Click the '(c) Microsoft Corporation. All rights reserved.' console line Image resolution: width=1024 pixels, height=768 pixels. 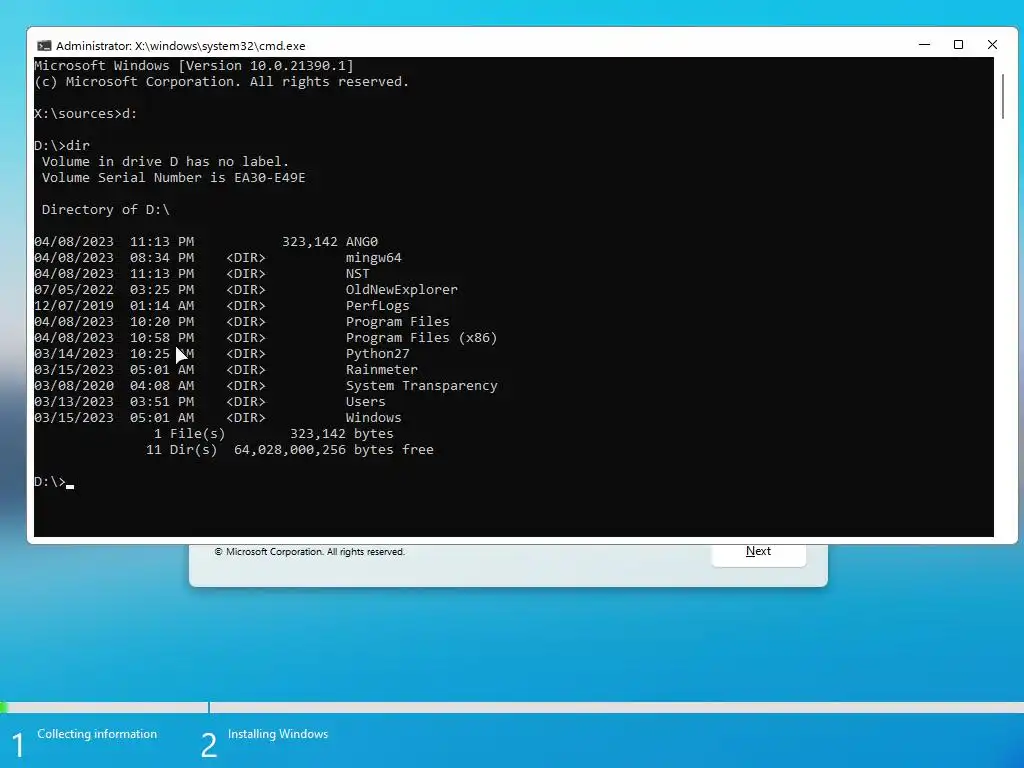tap(221, 82)
